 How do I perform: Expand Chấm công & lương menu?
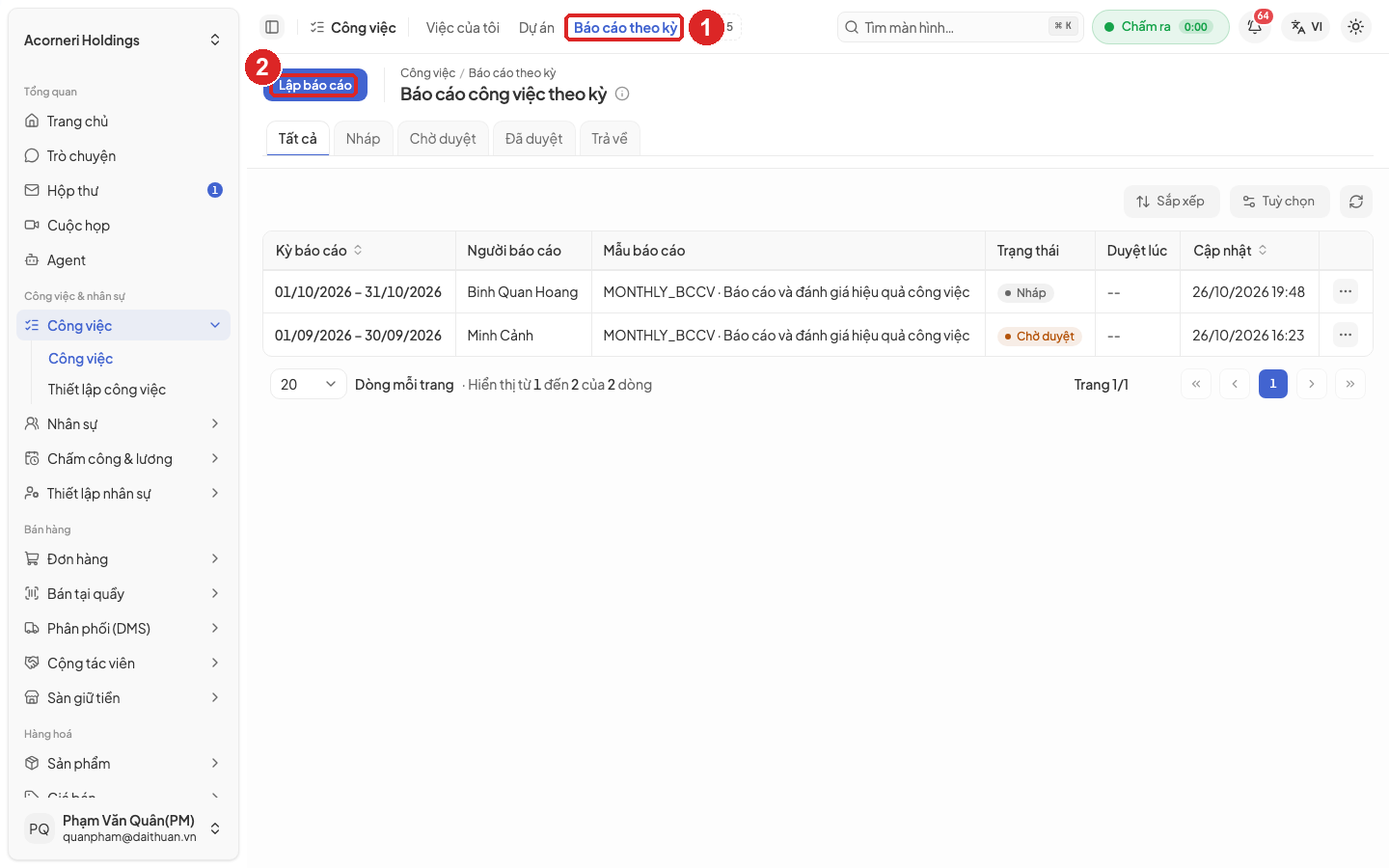coord(123,459)
